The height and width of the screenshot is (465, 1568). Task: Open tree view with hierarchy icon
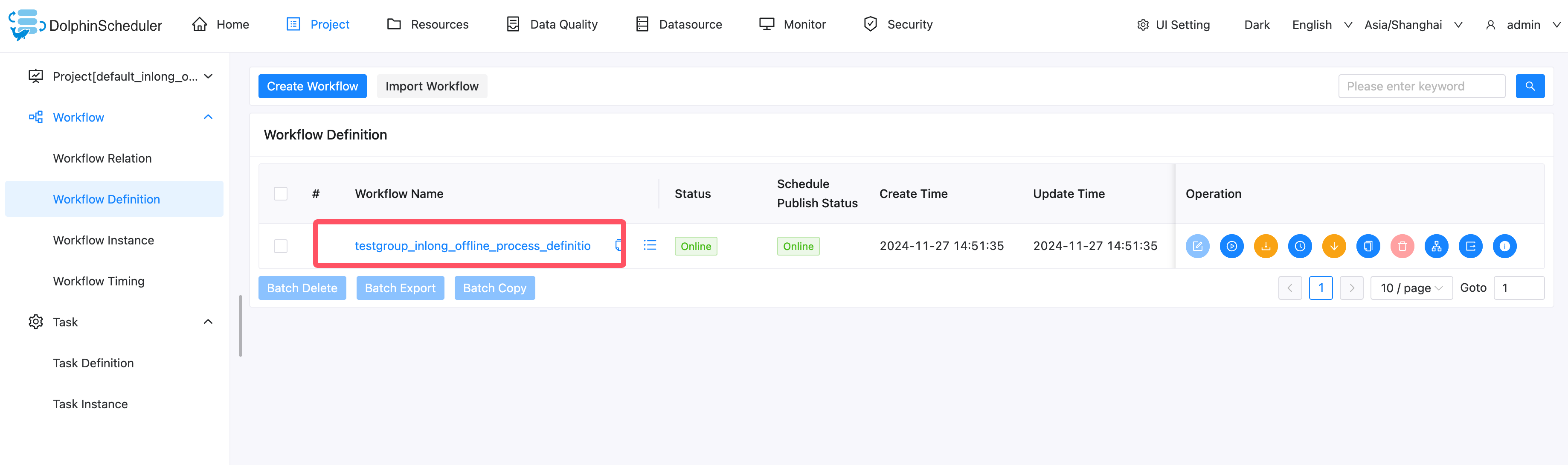(x=1436, y=246)
